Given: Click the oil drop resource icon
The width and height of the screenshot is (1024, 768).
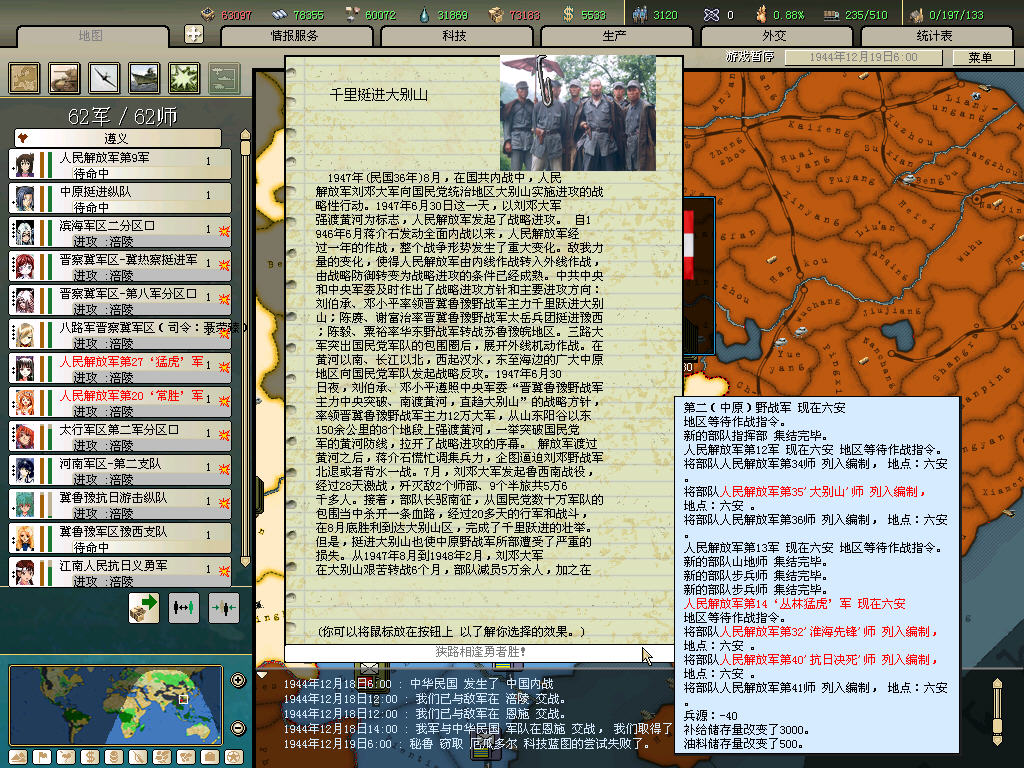Looking at the screenshot, I should [425, 14].
